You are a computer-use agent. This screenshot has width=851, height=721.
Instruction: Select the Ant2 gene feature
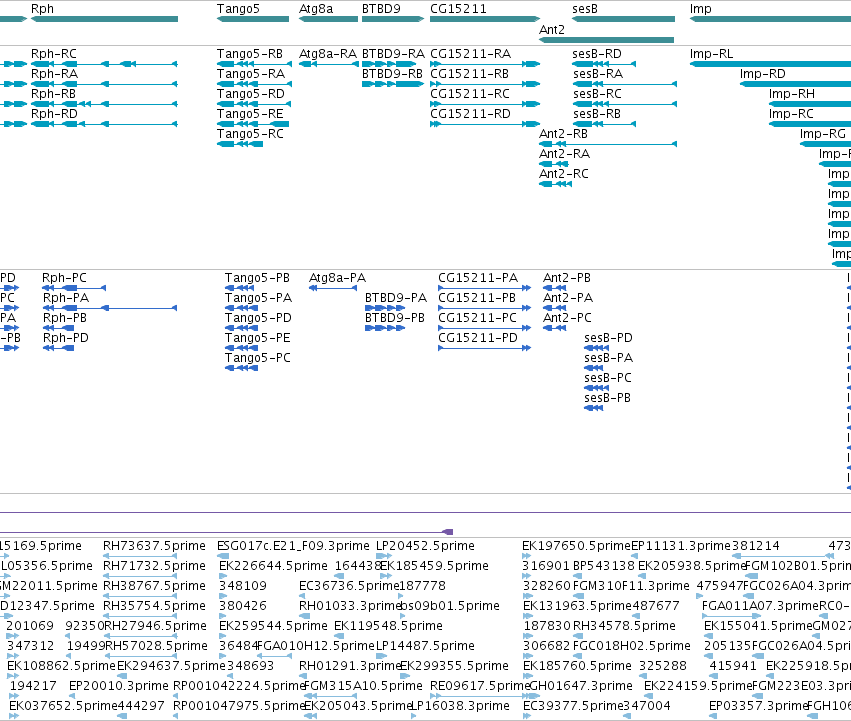[606, 40]
